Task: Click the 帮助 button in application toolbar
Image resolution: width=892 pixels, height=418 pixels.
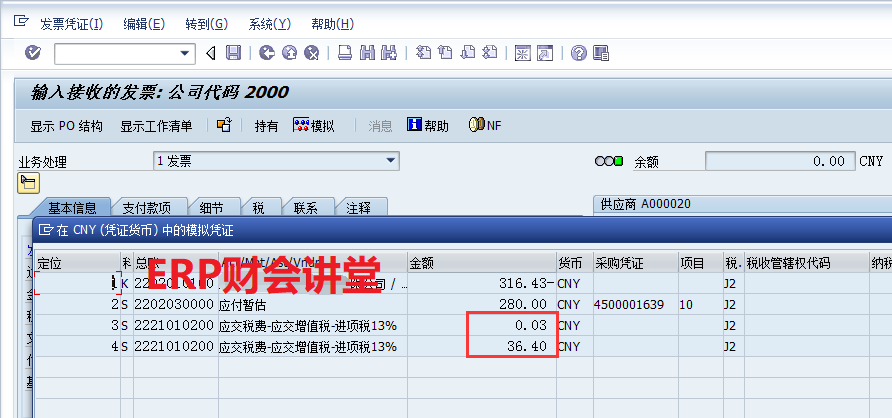Action: pyautogui.click(x=428, y=126)
